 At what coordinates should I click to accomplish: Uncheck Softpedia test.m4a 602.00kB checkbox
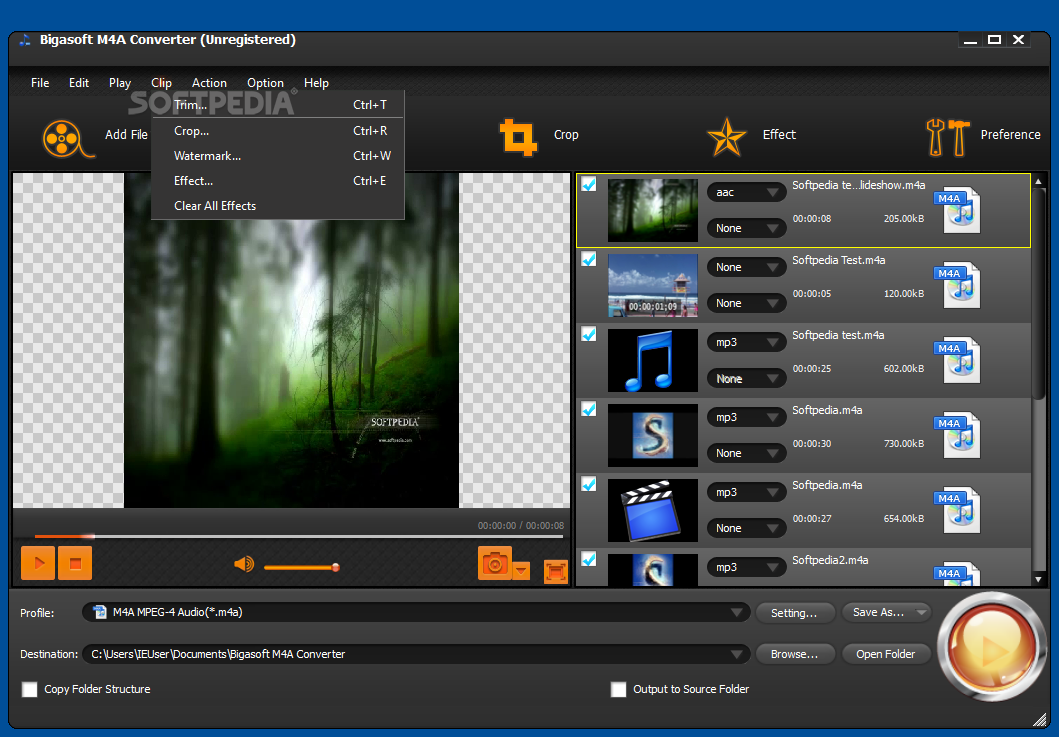click(589, 334)
